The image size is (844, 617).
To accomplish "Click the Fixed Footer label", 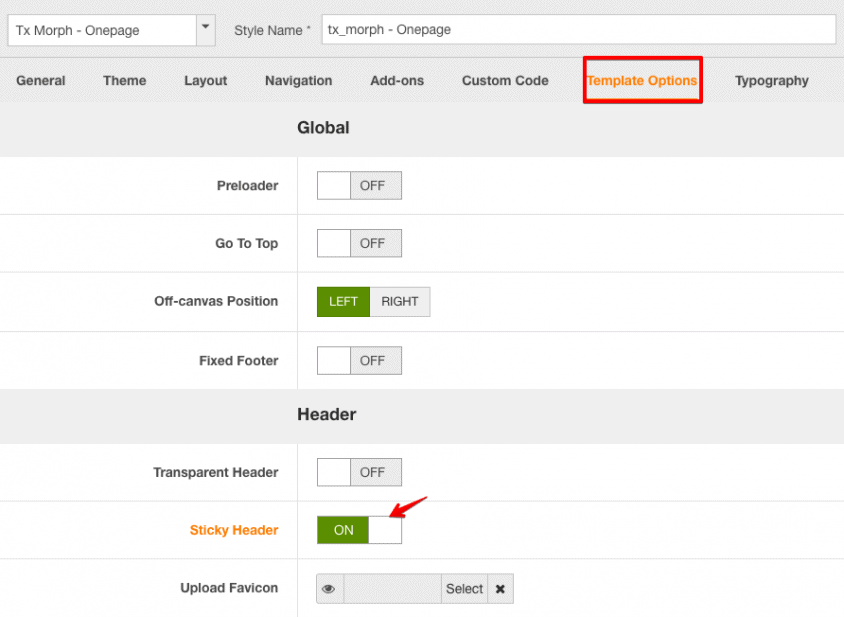I will tap(239, 361).
